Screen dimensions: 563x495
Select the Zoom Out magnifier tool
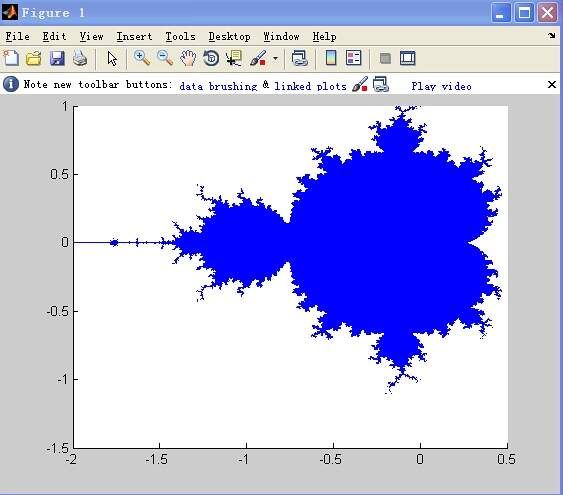[x=165, y=58]
